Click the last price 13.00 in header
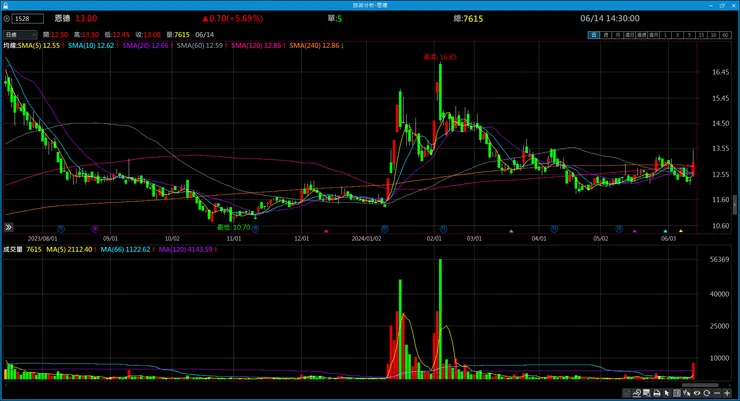Screen dimensions: 740x401 (86, 18)
